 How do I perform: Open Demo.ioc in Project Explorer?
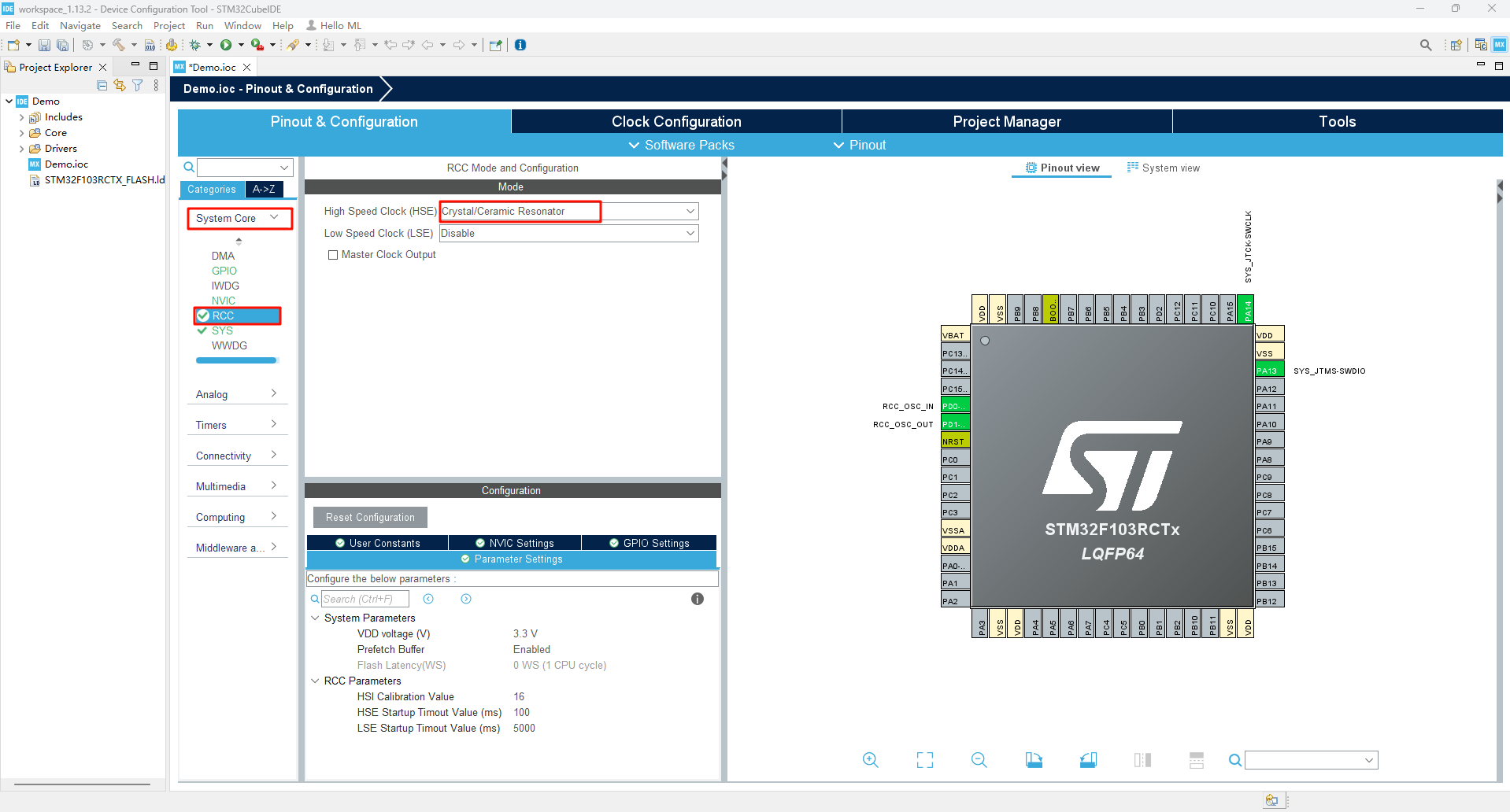click(66, 164)
